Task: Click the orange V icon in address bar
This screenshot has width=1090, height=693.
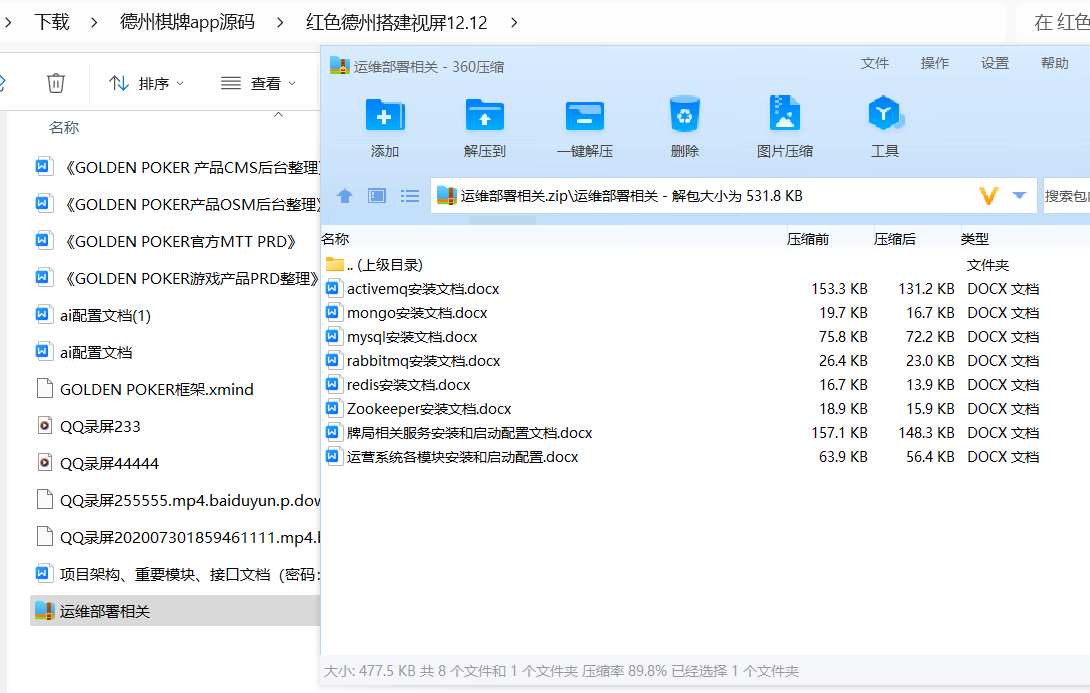Action: coord(989,196)
